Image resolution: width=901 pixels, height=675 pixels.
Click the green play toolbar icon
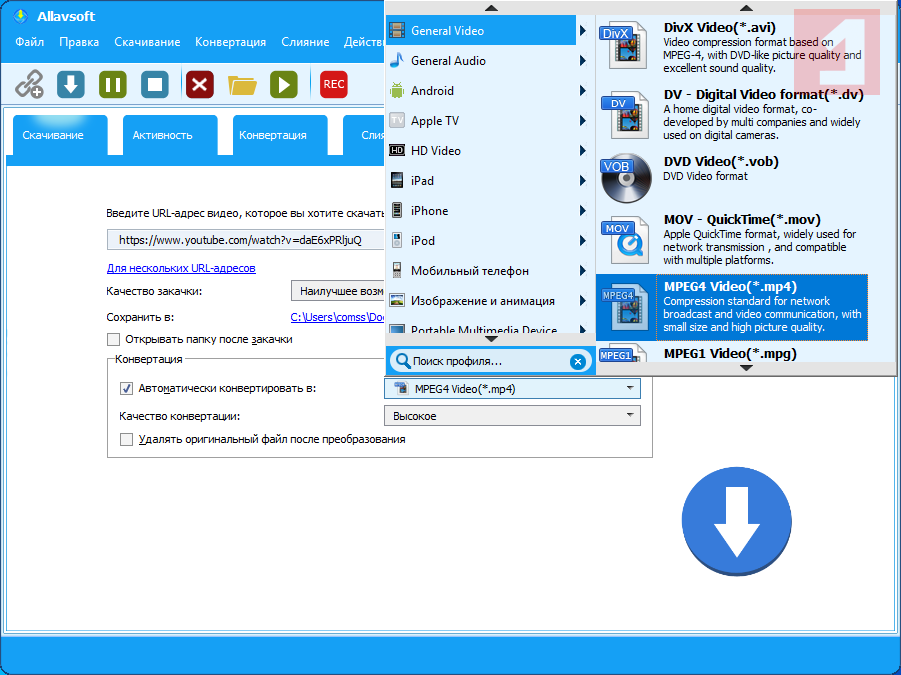pyautogui.click(x=284, y=84)
